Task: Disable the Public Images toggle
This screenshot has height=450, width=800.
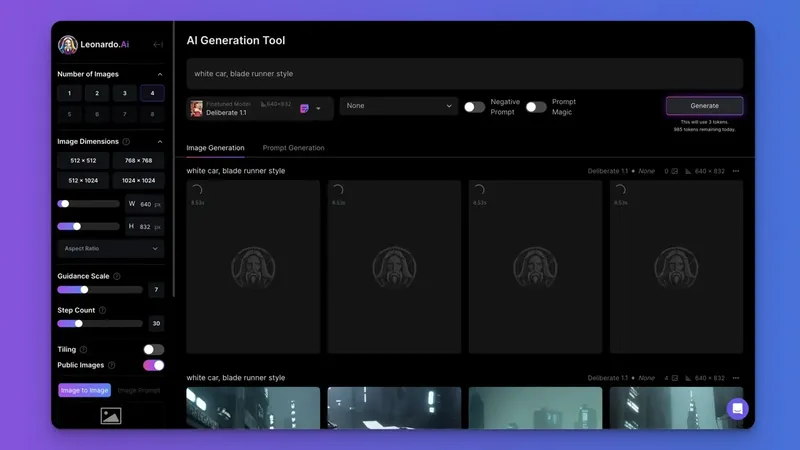Action: pyautogui.click(x=154, y=365)
